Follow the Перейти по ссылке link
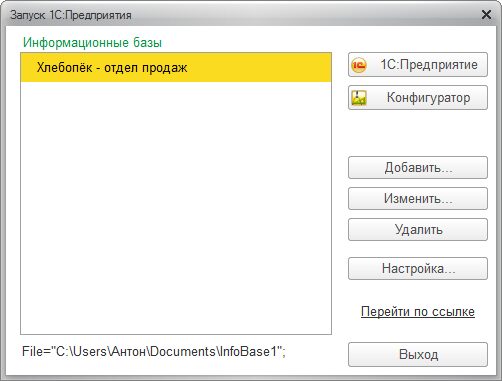Image resolution: width=502 pixels, height=381 pixels. click(x=418, y=312)
